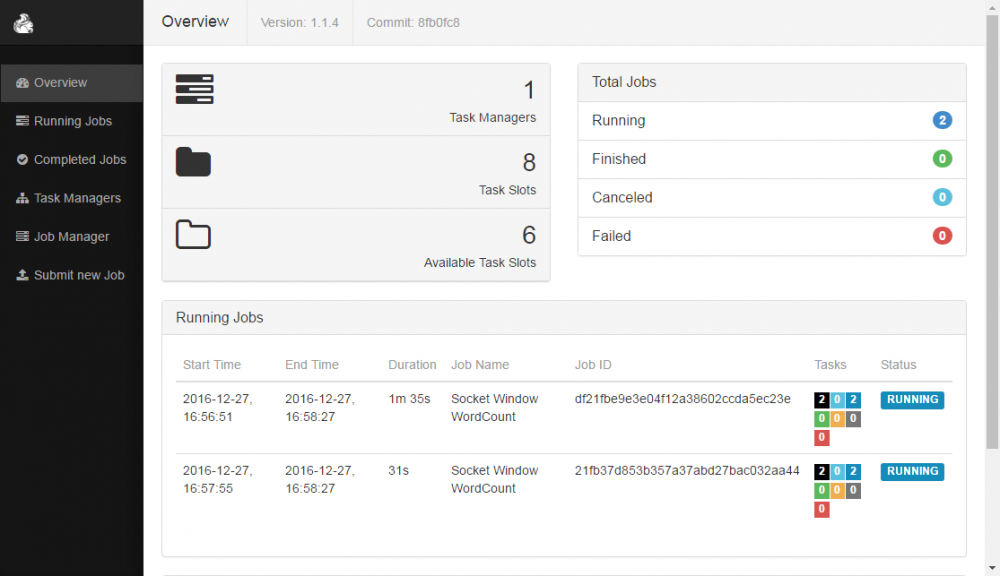Click the Submit new Job upload icon
This screenshot has width=1000, height=576.
21,275
